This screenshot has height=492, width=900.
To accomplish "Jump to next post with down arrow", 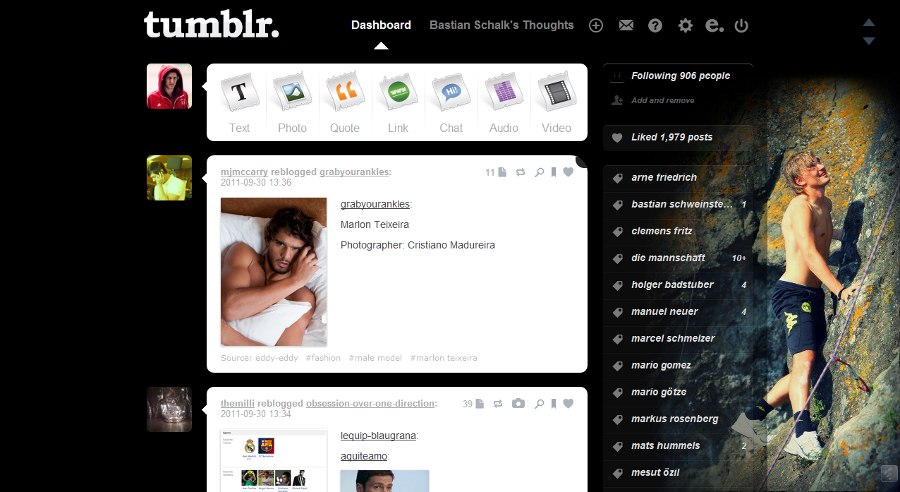I will (868, 41).
